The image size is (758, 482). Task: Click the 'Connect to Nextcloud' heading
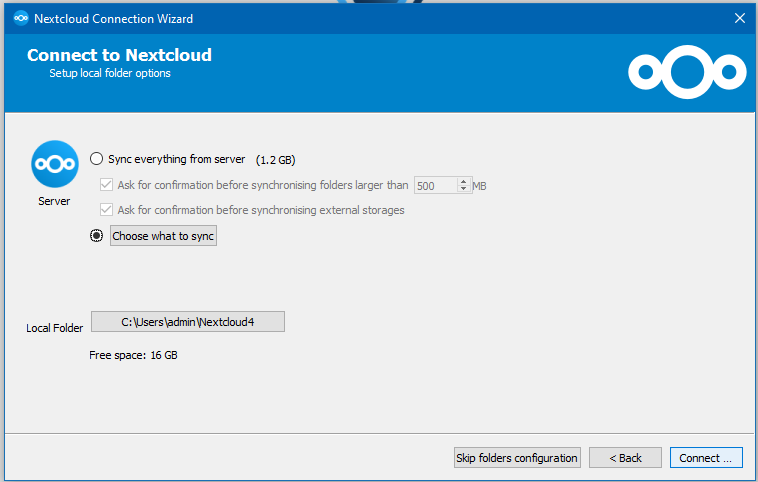click(119, 55)
